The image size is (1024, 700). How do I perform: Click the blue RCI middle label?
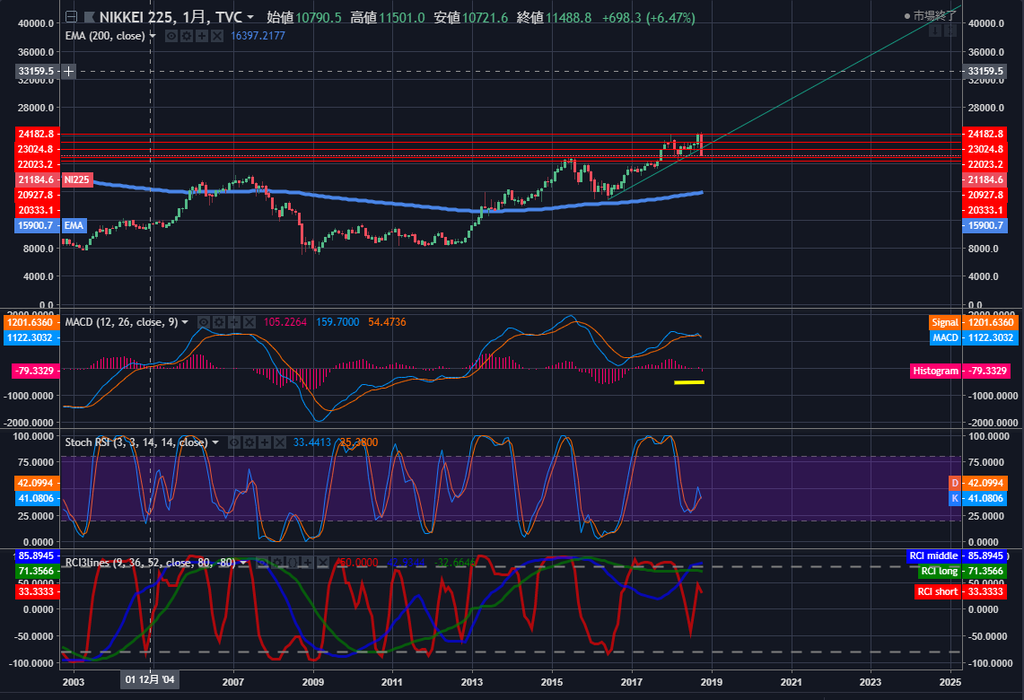coord(934,556)
